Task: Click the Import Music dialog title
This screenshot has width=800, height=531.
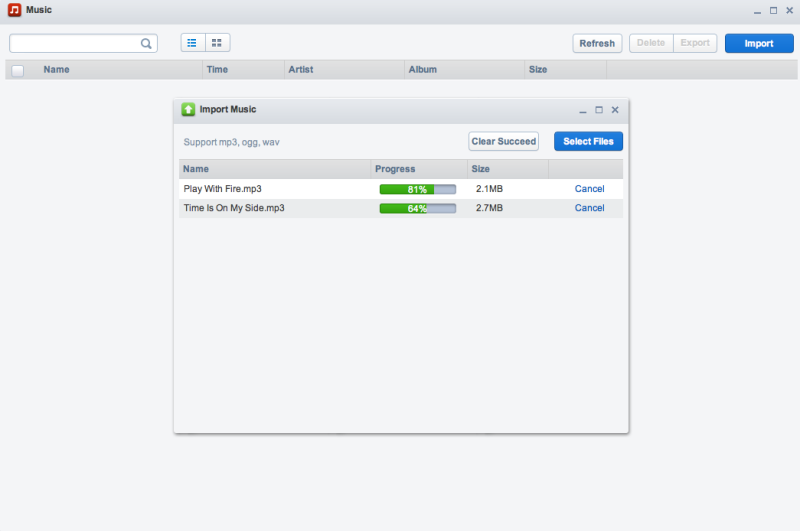Action: click(228, 109)
